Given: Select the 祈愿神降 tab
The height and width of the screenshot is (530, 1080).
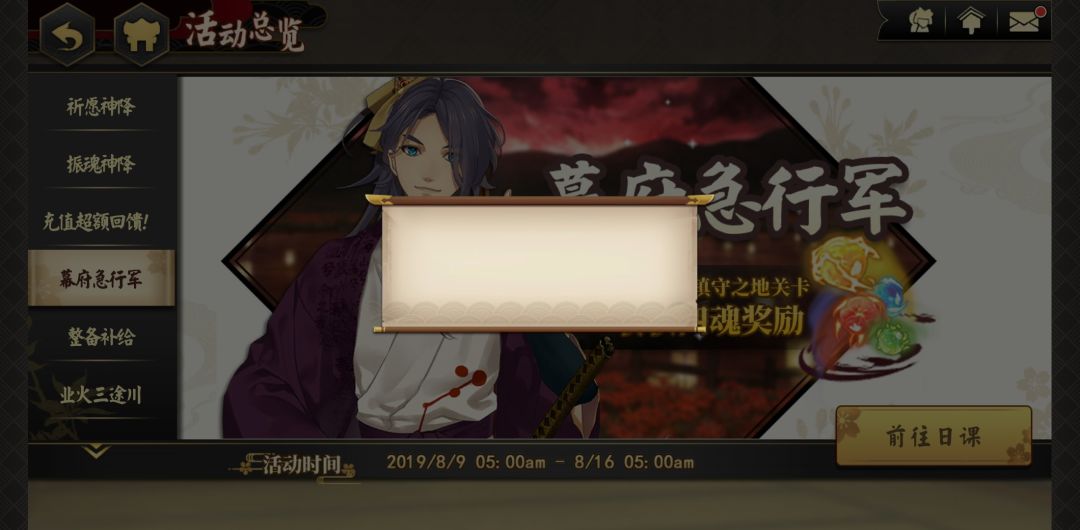Looking at the screenshot, I should (x=101, y=107).
